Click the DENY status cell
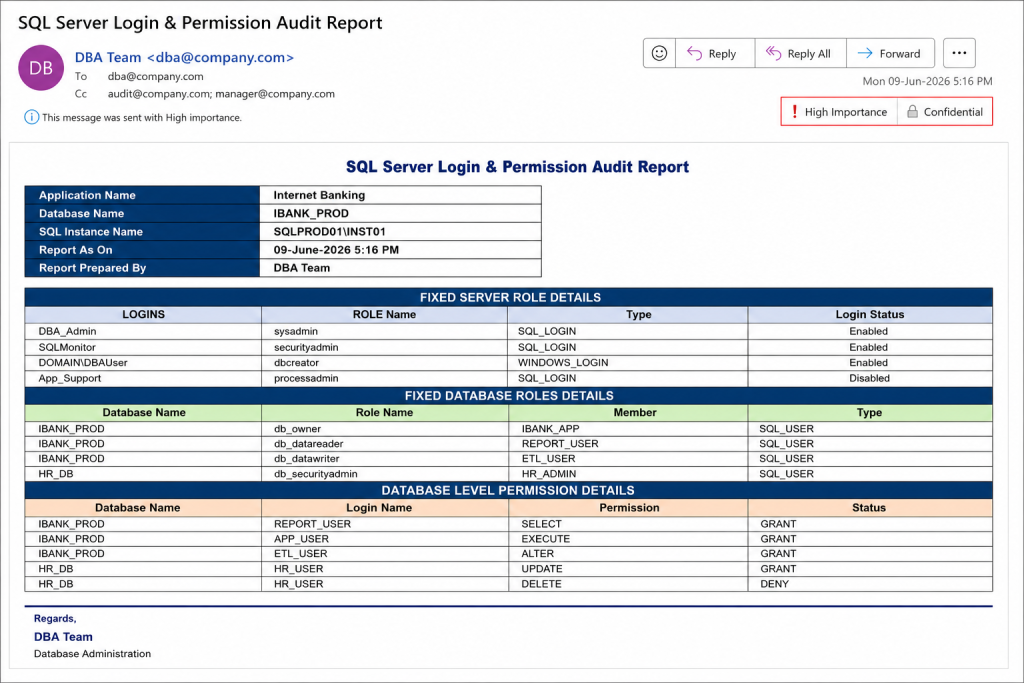 pyautogui.click(x=870, y=584)
